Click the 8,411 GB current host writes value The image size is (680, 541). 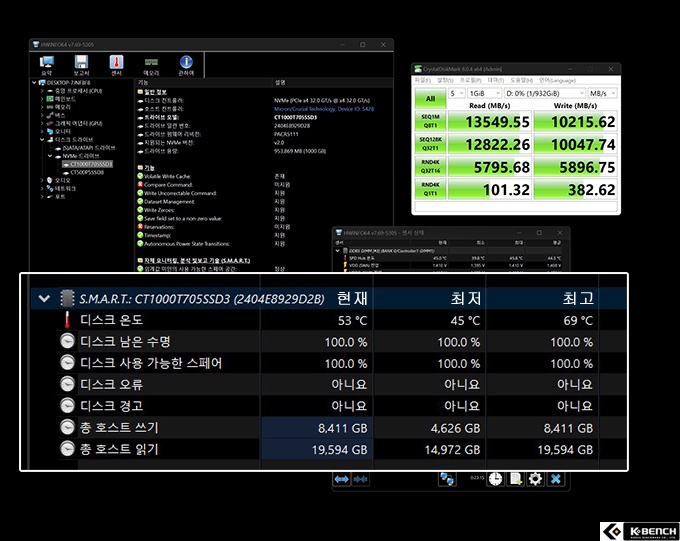(x=343, y=428)
